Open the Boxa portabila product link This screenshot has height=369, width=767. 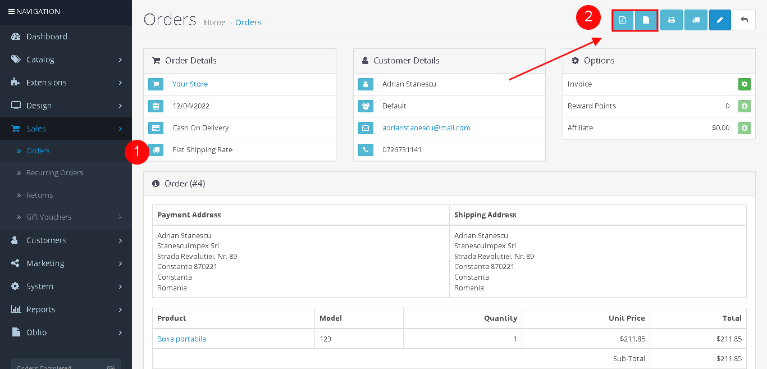(x=181, y=339)
